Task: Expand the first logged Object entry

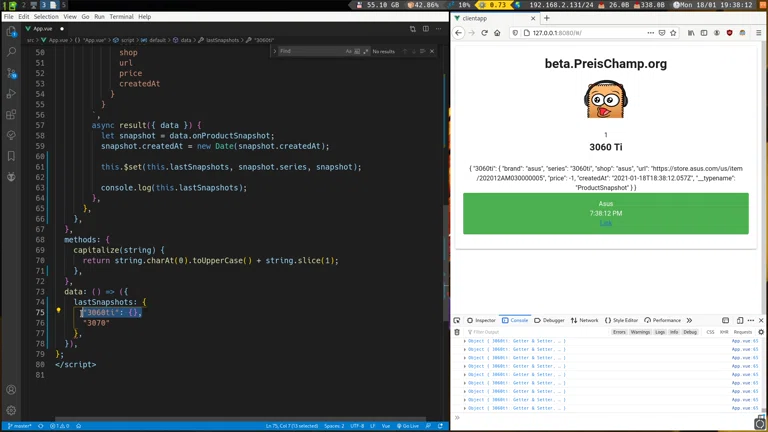Action: [465, 341]
